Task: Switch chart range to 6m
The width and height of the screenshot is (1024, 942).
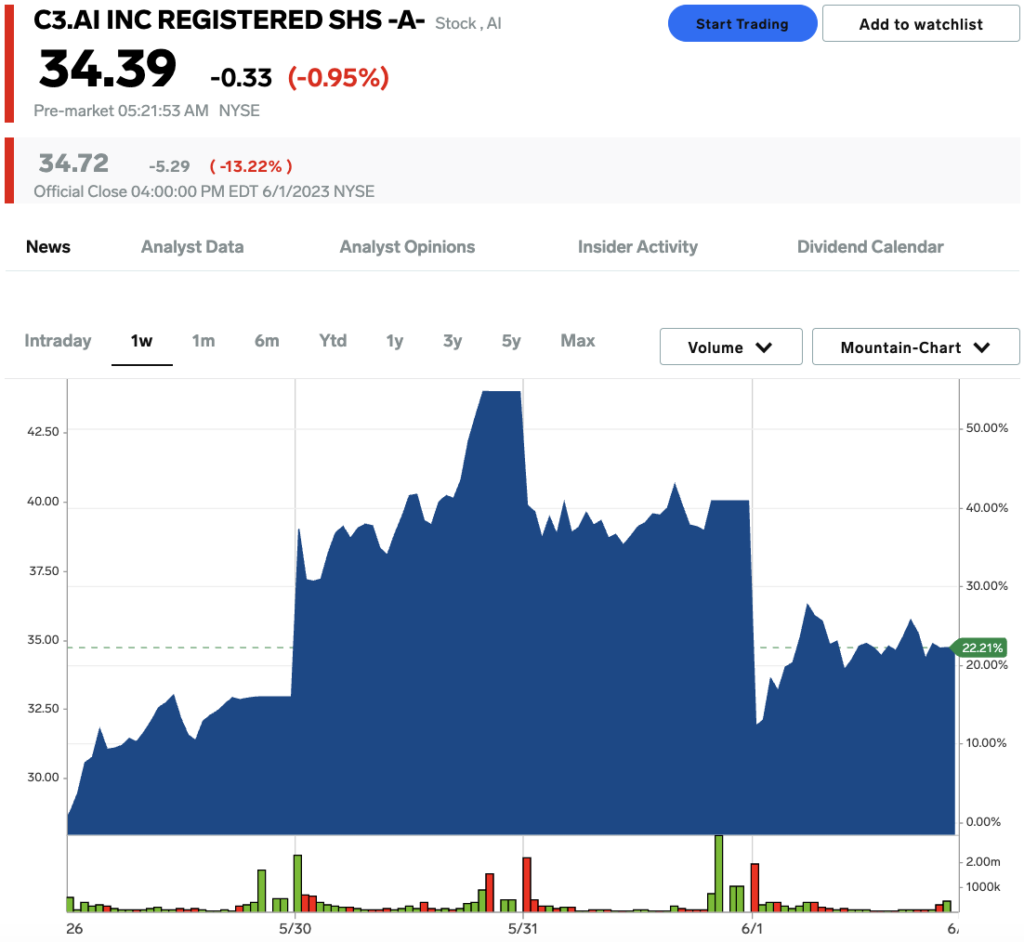Action: pos(266,340)
